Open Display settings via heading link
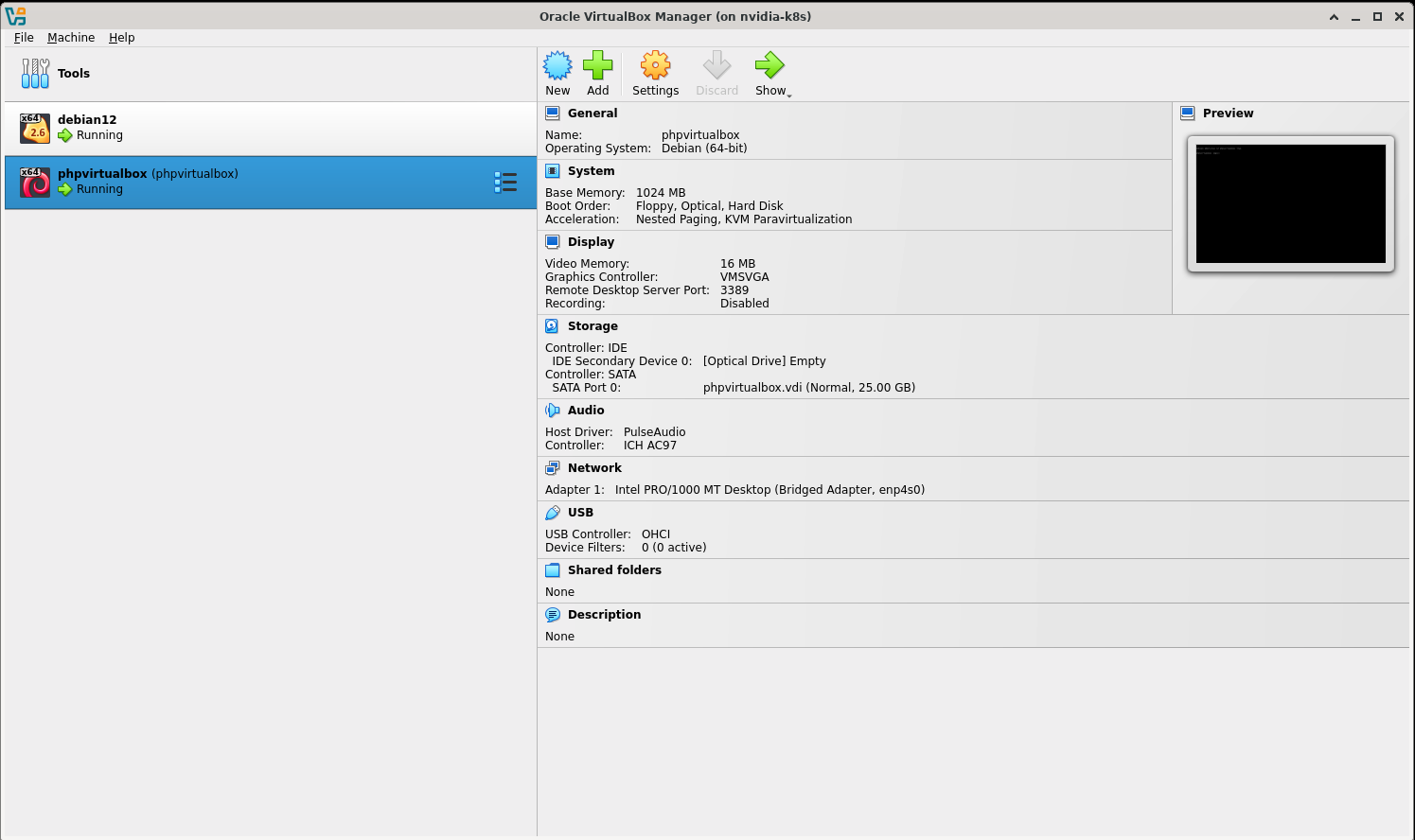This screenshot has width=1415, height=840. pos(592,242)
